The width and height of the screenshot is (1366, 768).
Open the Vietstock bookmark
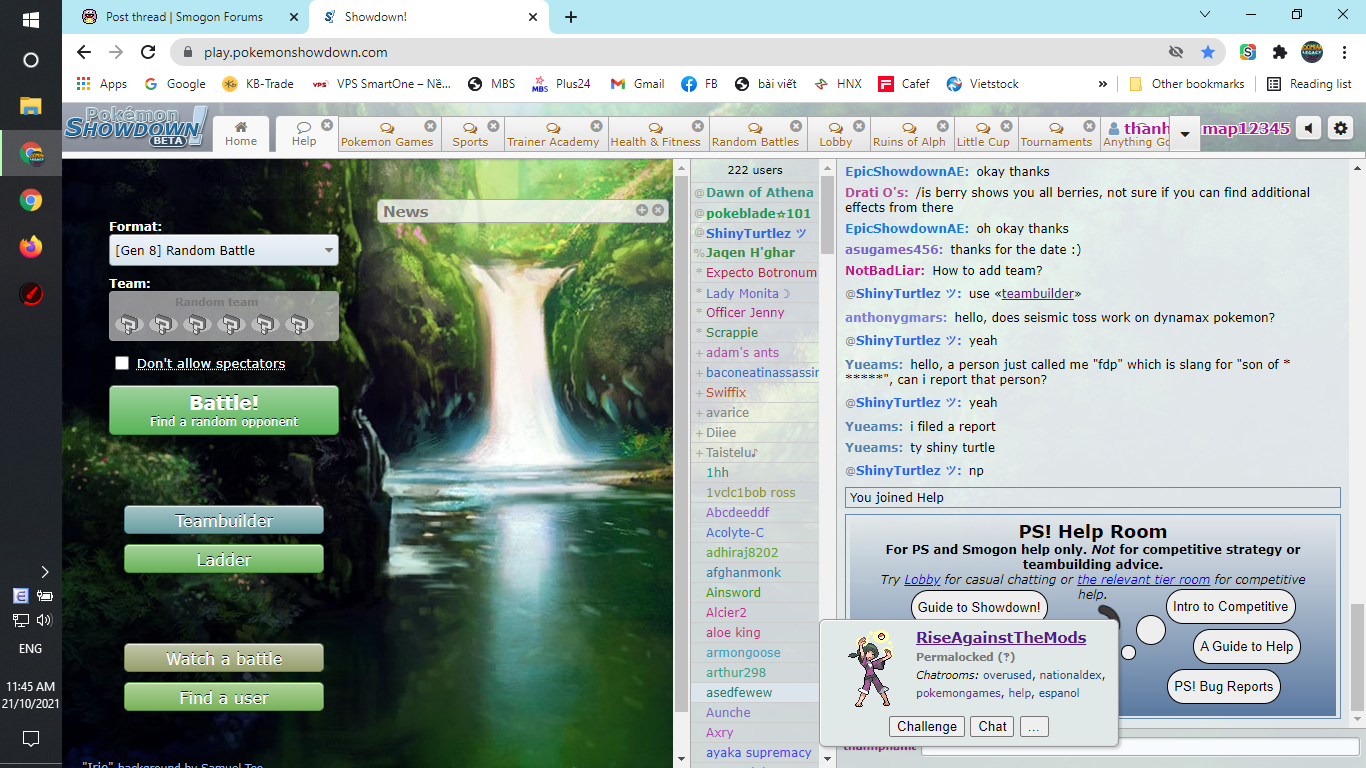click(x=982, y=84)
